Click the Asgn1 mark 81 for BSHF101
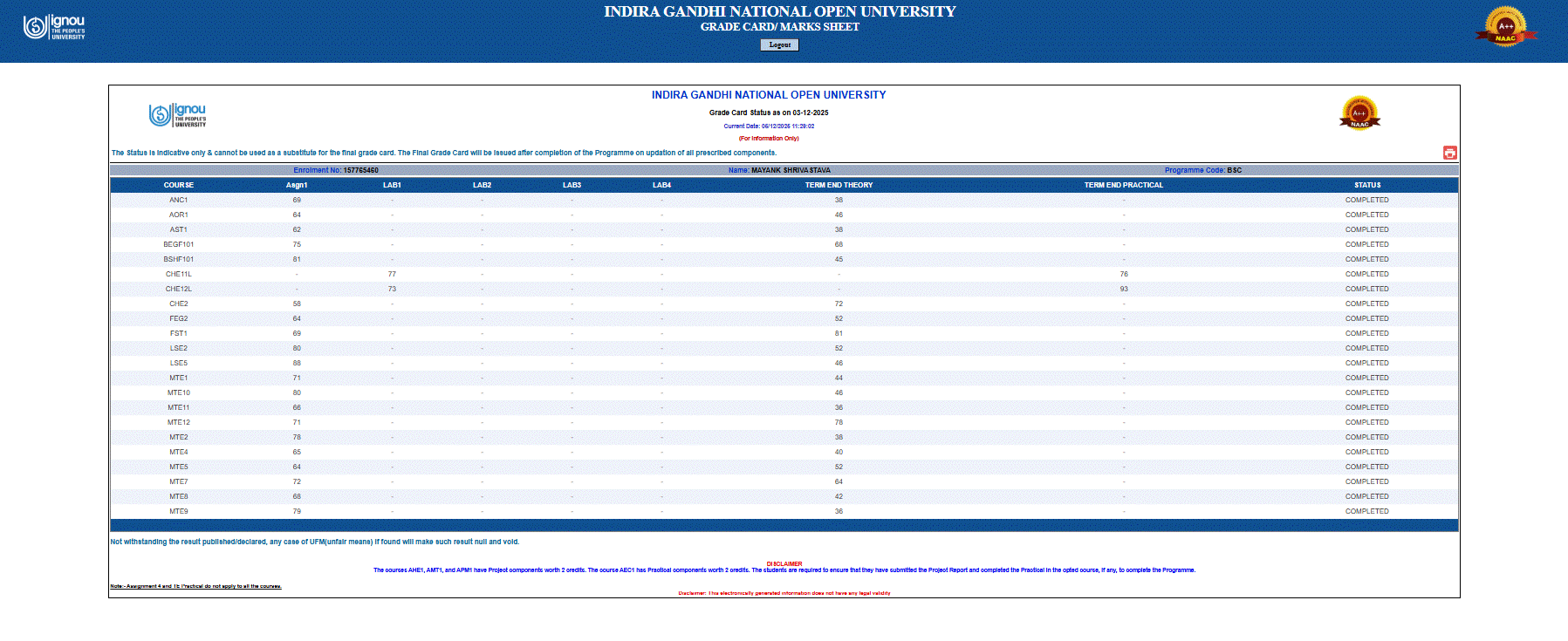 [x=297, y=259]
